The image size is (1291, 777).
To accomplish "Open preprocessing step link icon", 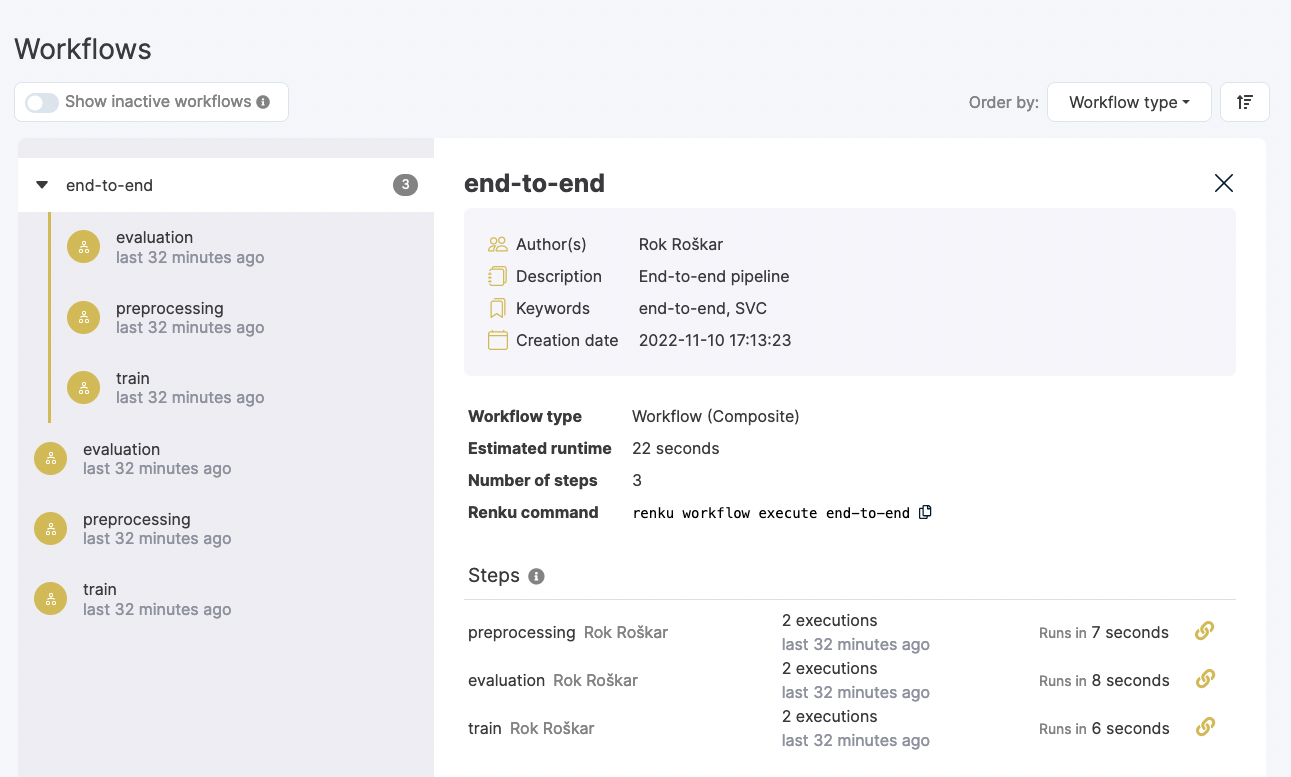I will click(x=1205, y=631).
